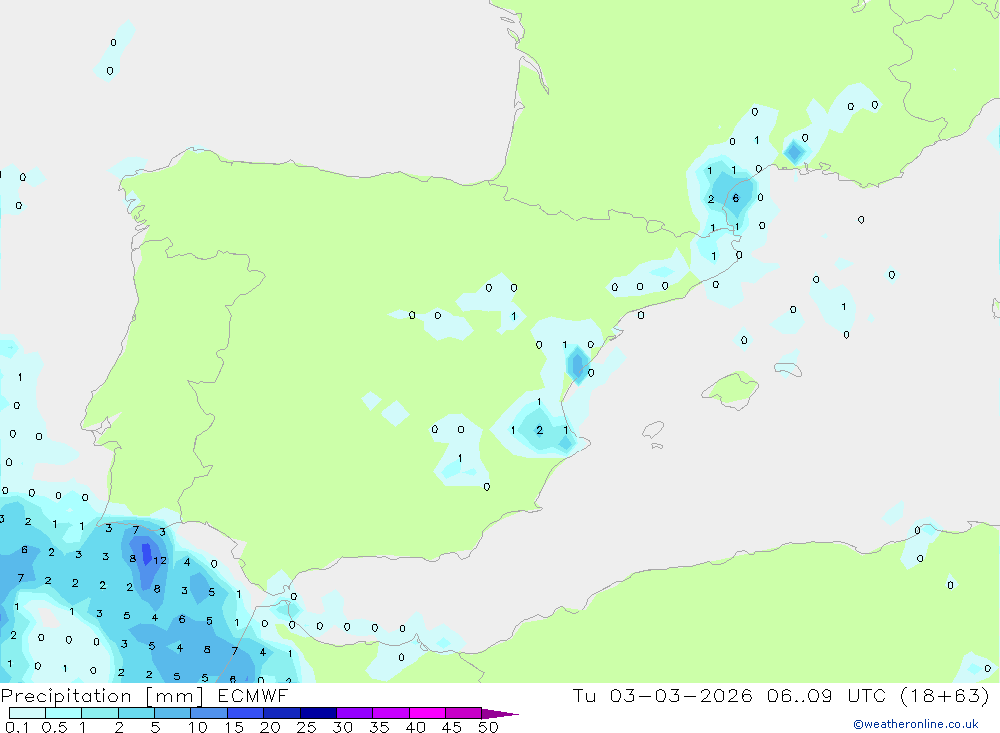
Task: Pick the 35–40 mm legend swatch
Action: [391, 713]
